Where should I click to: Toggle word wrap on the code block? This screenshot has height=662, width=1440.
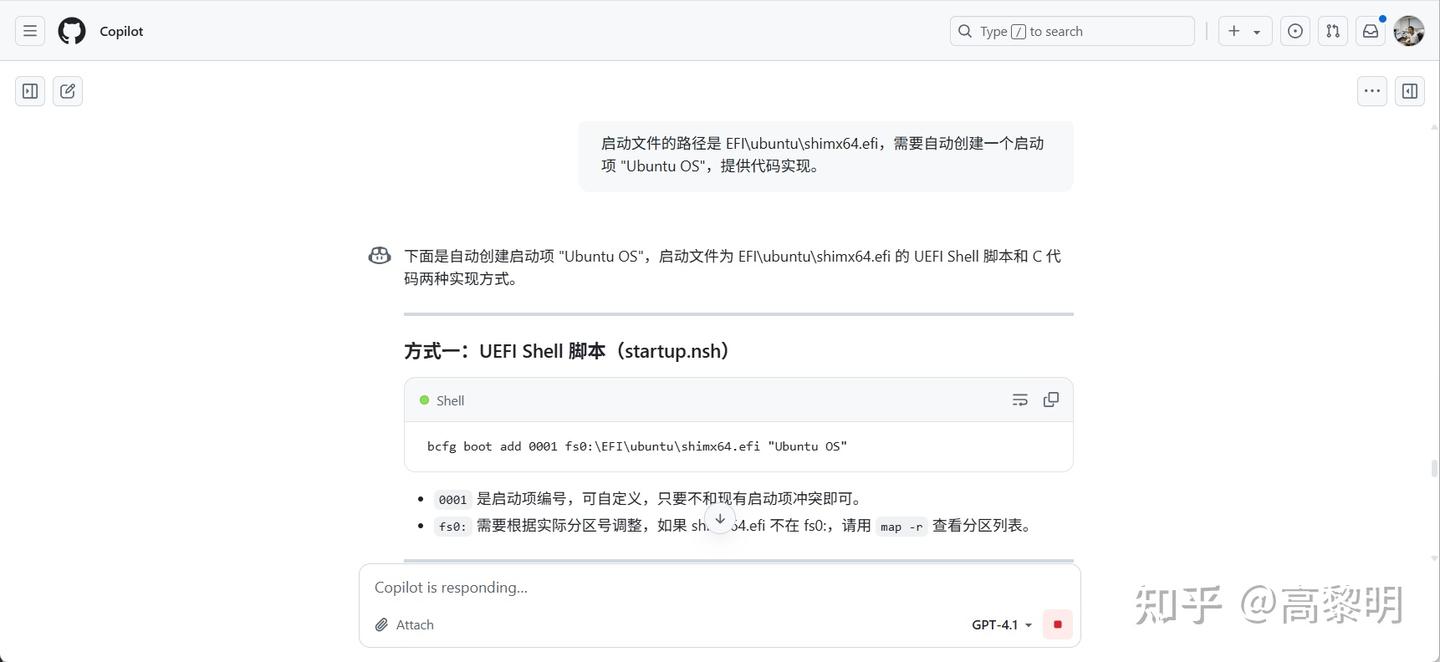pyautogui.click(x=1019, y=399)
